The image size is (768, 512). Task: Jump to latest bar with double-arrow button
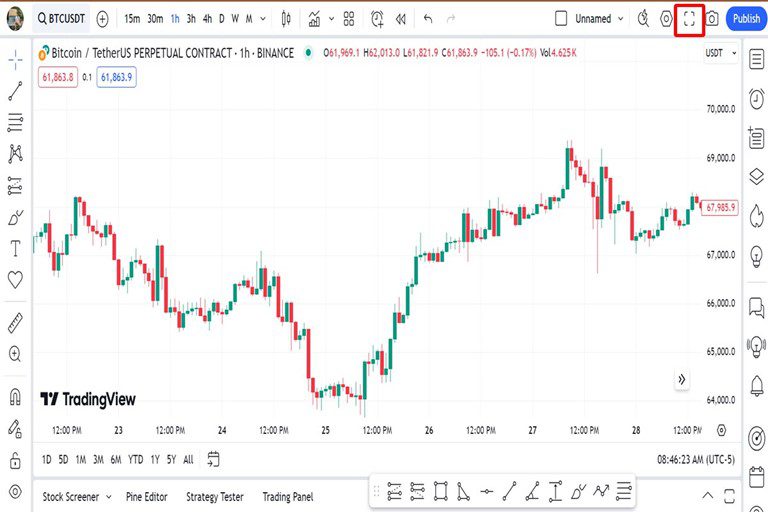coord(681,379)
